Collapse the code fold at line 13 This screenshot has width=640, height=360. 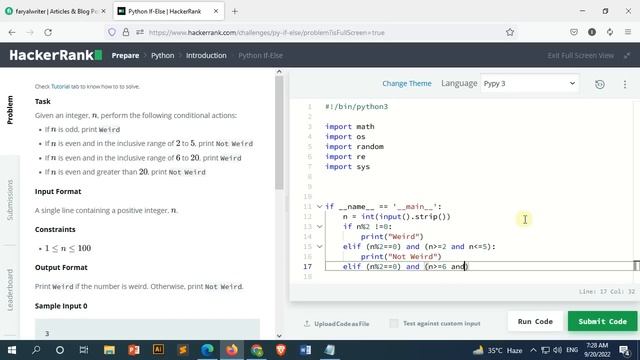point(320,227)
